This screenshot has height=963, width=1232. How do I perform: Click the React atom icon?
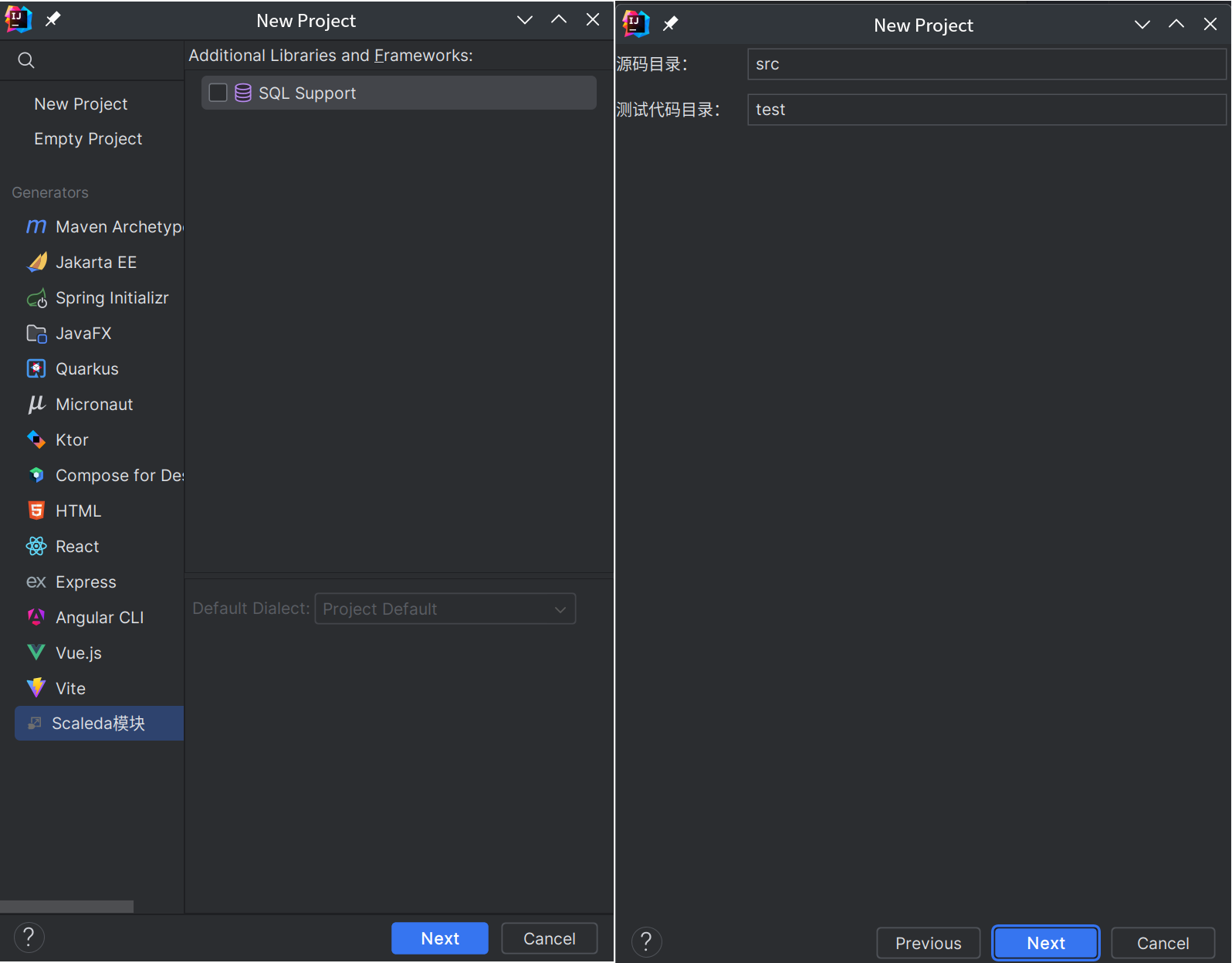[36, 546]
